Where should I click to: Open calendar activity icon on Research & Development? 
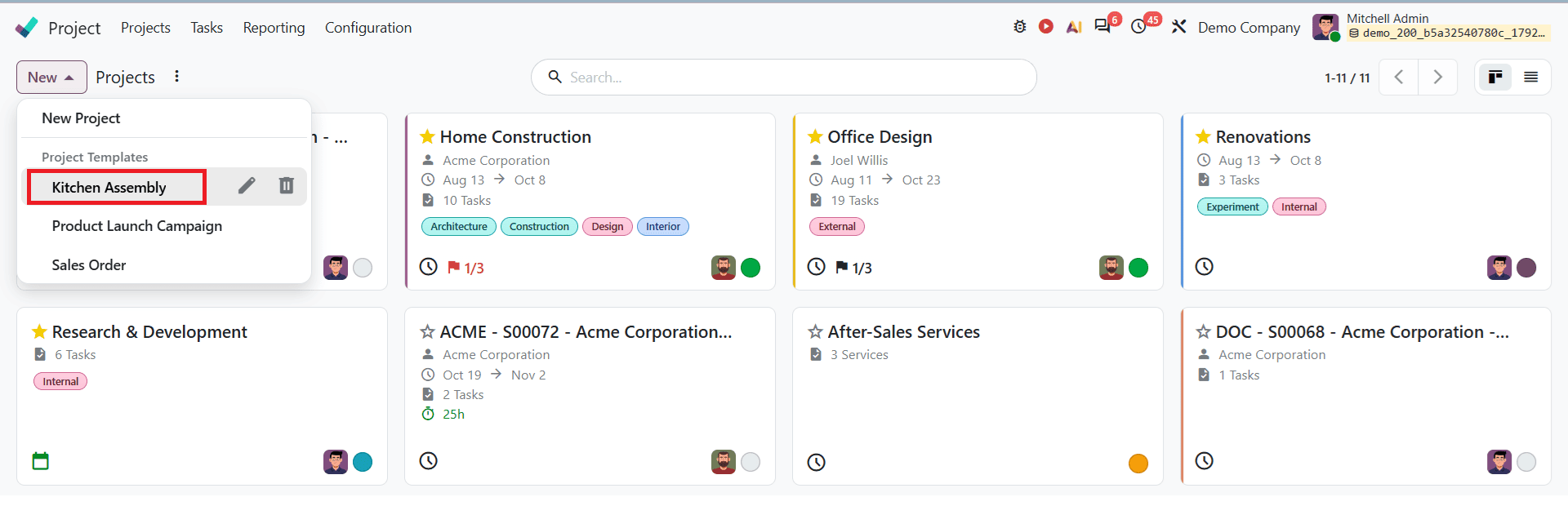coord(41,461)
